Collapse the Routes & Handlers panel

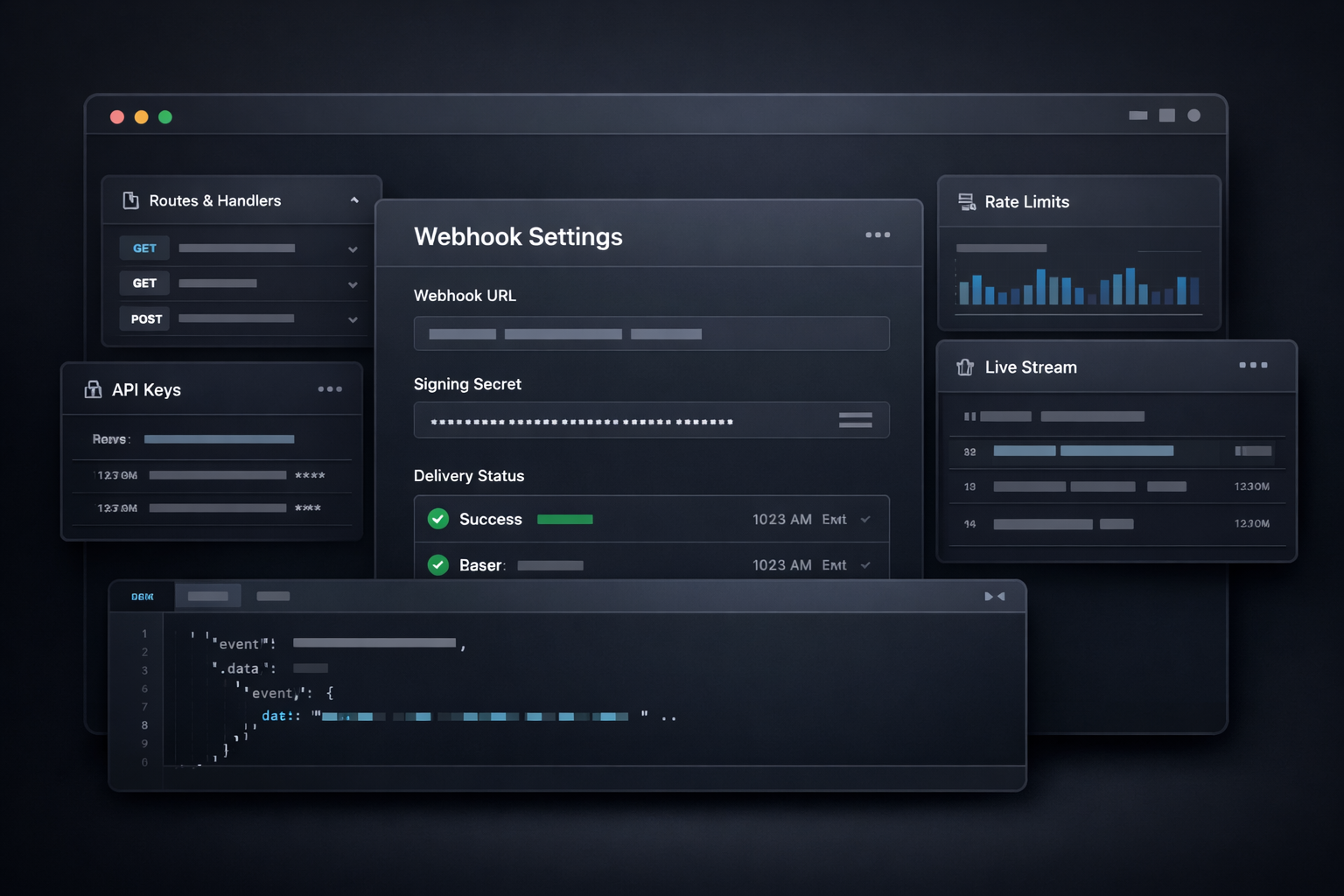[x=354, y=200]
